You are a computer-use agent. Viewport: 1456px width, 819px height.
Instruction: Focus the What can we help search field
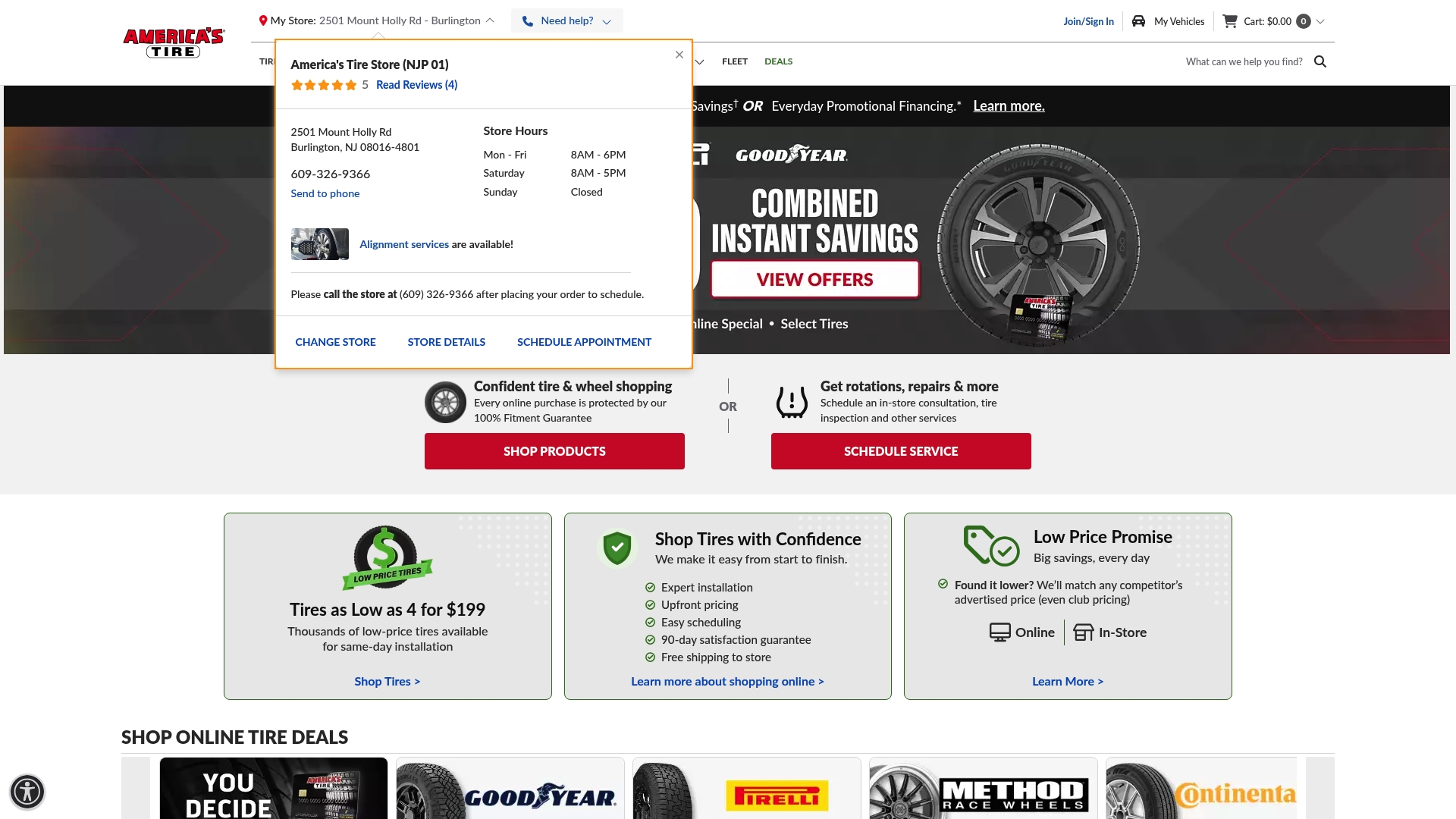coord(1244,61)
